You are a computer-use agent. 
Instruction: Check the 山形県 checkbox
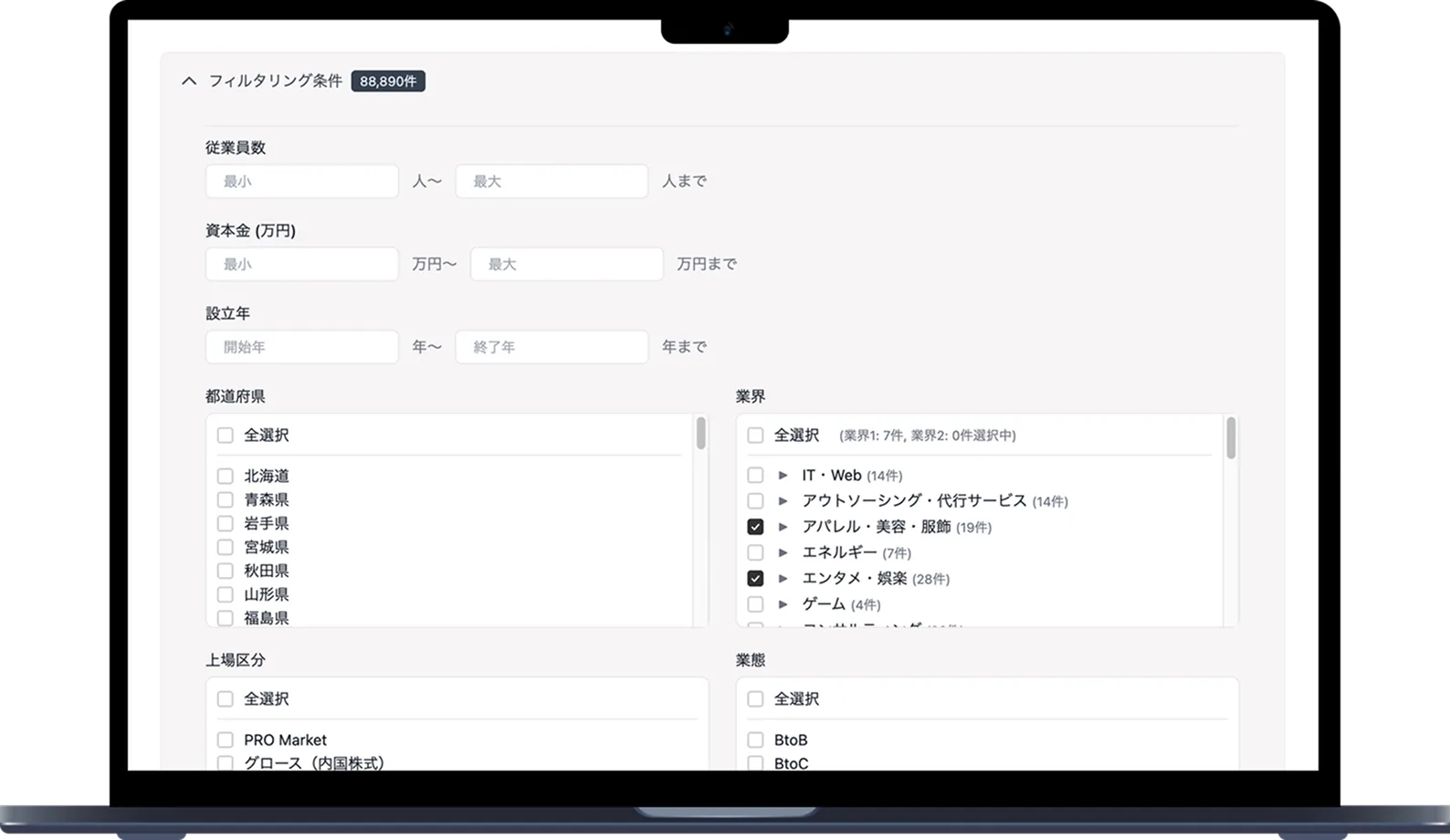coord(226,594)
